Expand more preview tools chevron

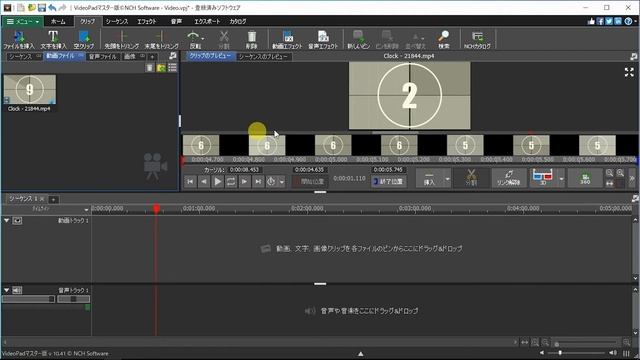click(632, 178)
